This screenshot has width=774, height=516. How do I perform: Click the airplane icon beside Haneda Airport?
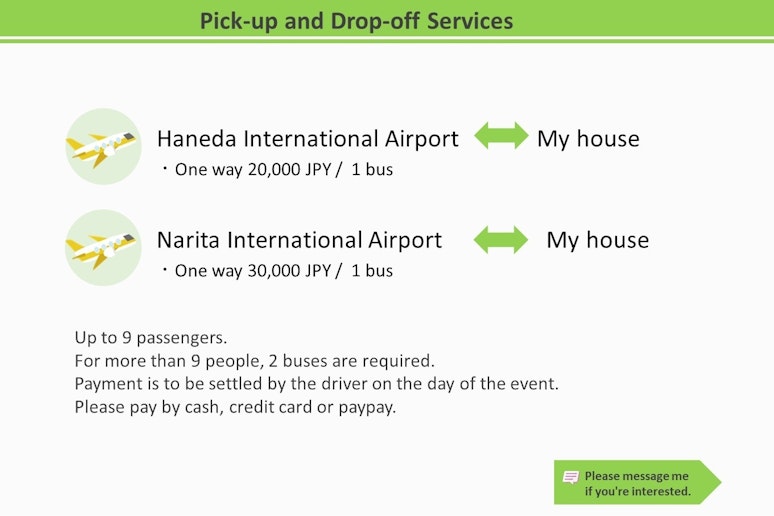[103, 147]
